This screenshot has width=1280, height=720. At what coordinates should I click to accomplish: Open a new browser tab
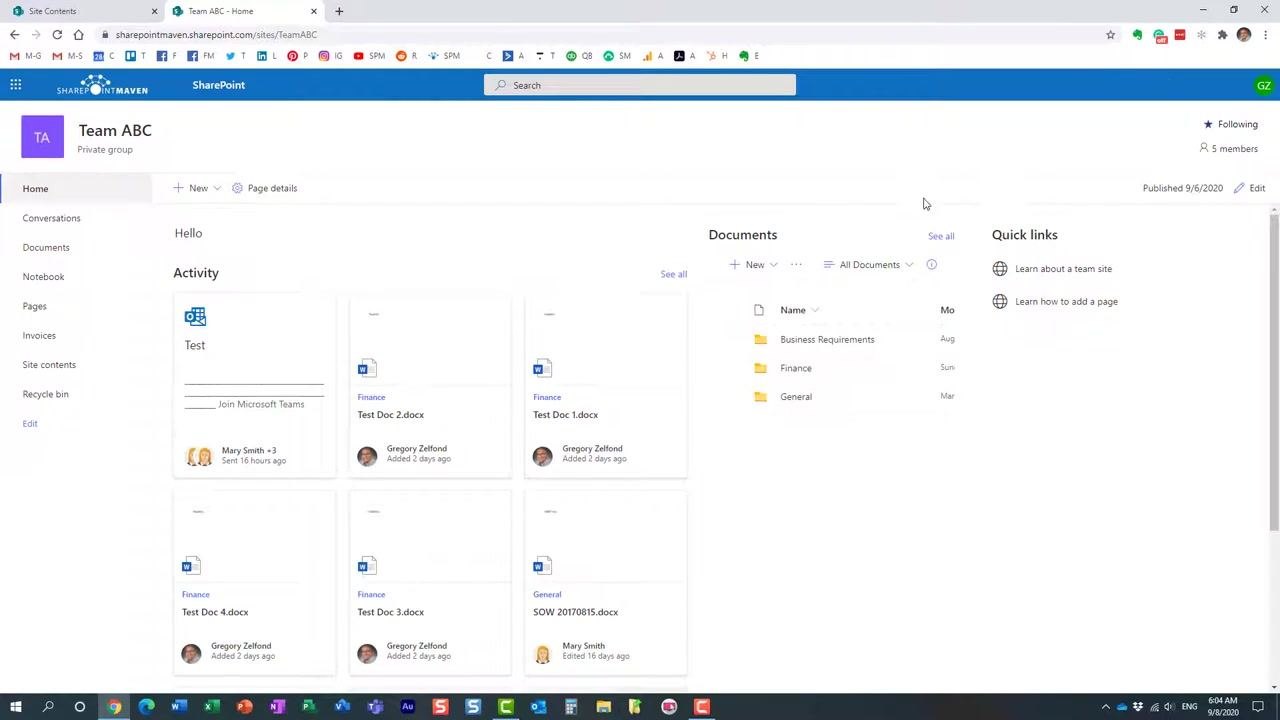pos(339,11)
